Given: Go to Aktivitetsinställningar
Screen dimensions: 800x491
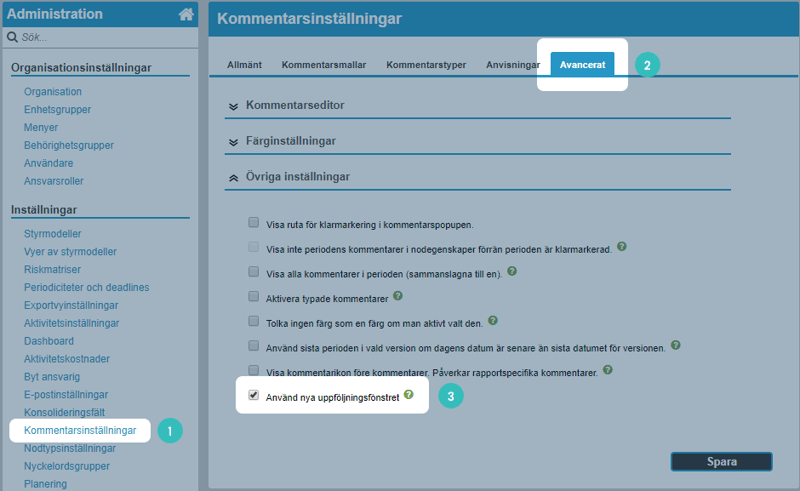Looking at the screenshot, I should pyautogui.click(x=71, y=323).
